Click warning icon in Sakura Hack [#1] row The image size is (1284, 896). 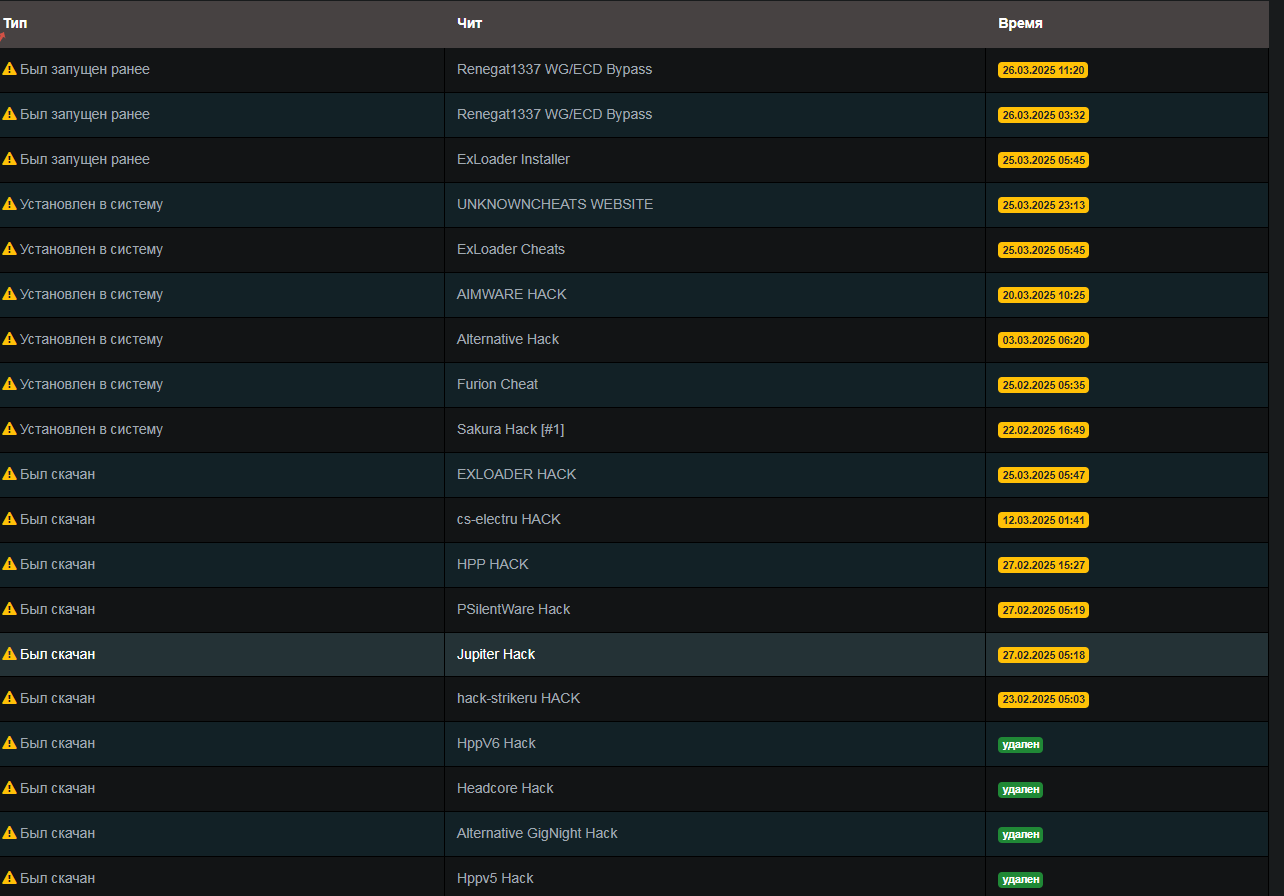click(x=10, y=429)
